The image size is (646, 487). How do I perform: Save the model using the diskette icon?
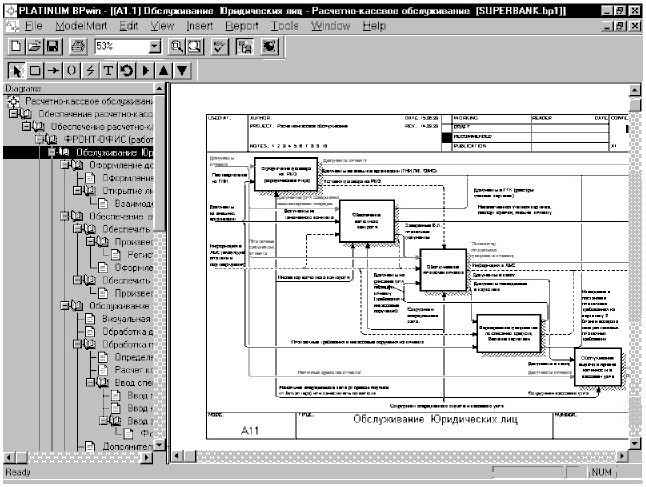pyautogui.click(x=51, y=46)
